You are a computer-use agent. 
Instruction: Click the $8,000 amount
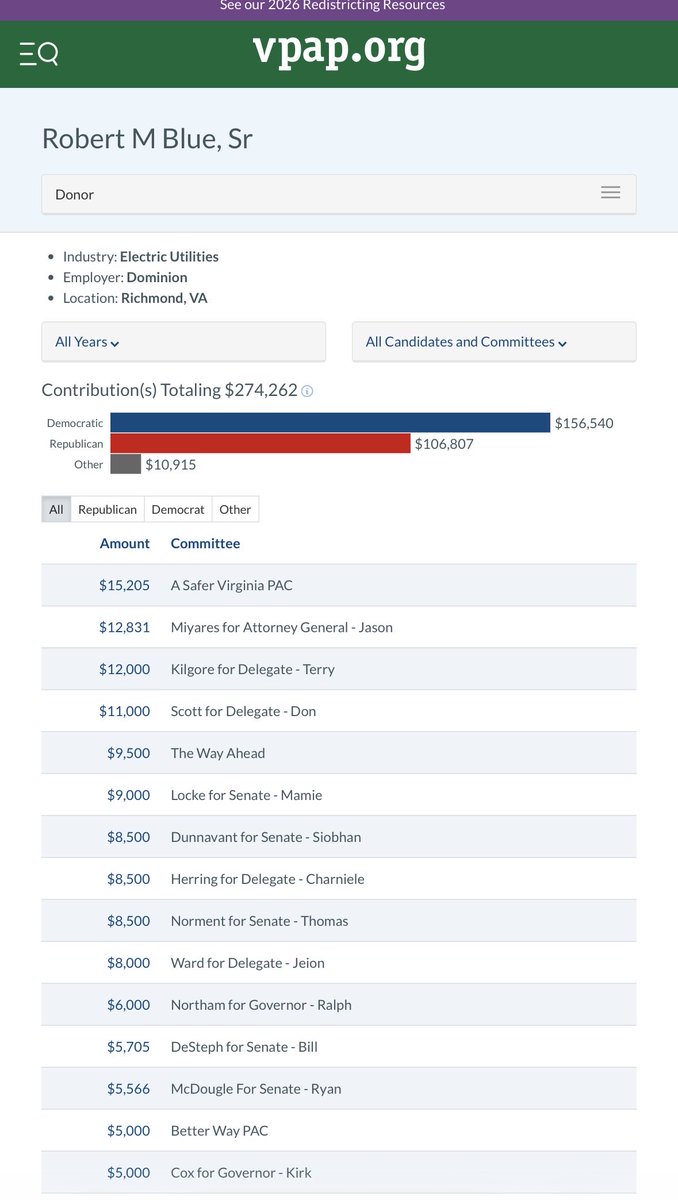coord(128,963)
